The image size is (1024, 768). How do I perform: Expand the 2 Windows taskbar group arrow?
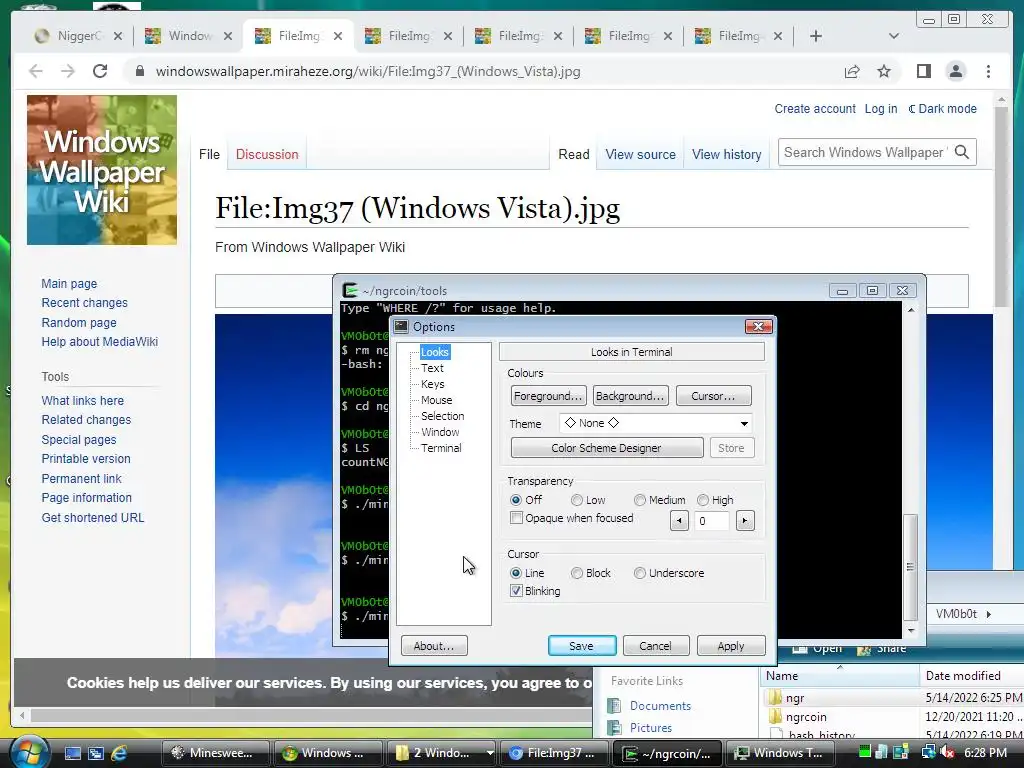tap(489, 752)
